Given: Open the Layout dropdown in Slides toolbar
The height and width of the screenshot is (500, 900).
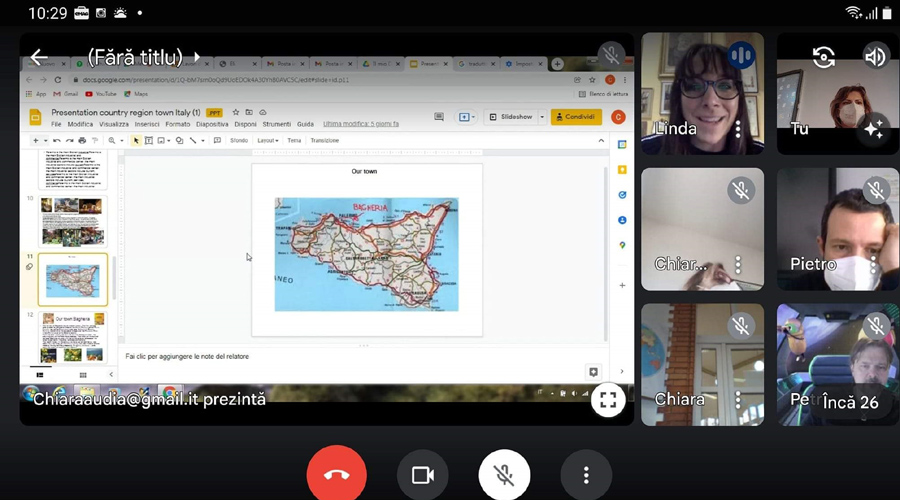Looking at the screenshot, I should (x=267, y=141).
